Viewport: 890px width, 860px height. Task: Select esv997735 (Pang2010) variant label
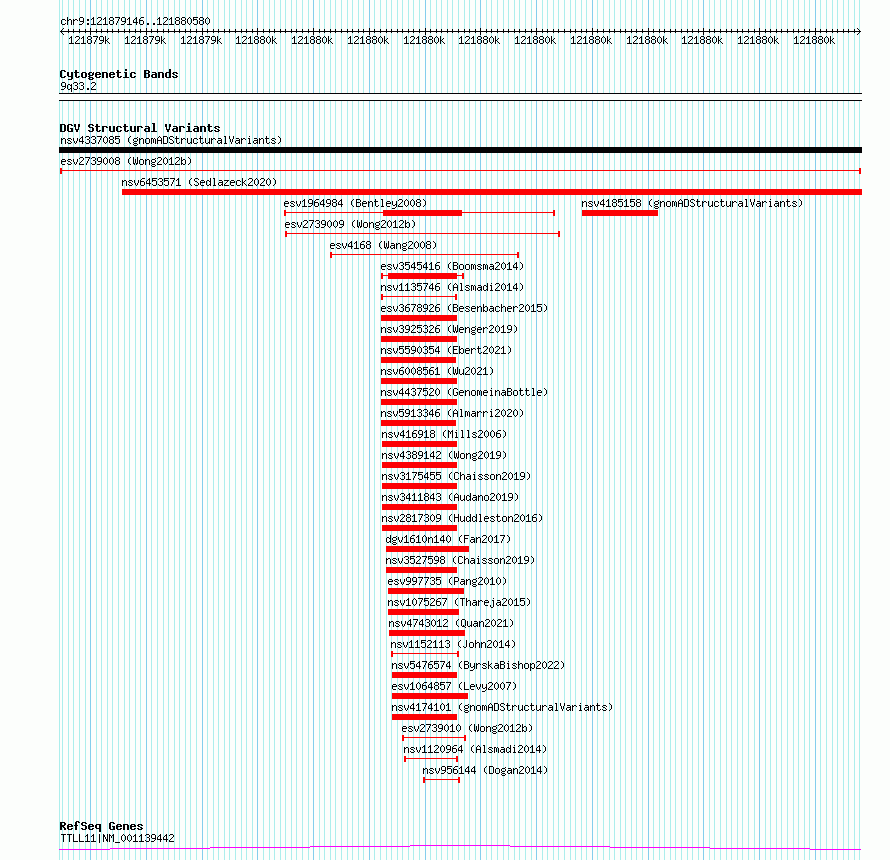coord(447,581)
